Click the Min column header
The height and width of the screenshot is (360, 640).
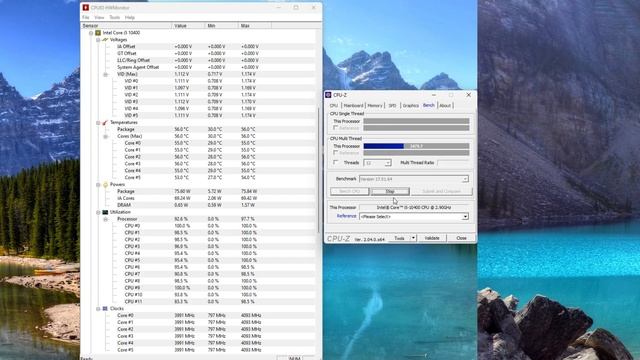coord(221,26)
